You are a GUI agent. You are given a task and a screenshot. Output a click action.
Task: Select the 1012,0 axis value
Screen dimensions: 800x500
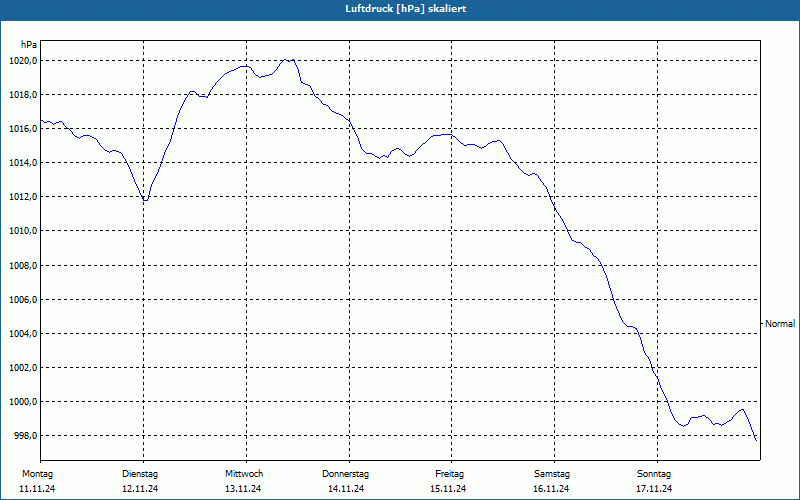pyautogui.click(x=23, y=197)
